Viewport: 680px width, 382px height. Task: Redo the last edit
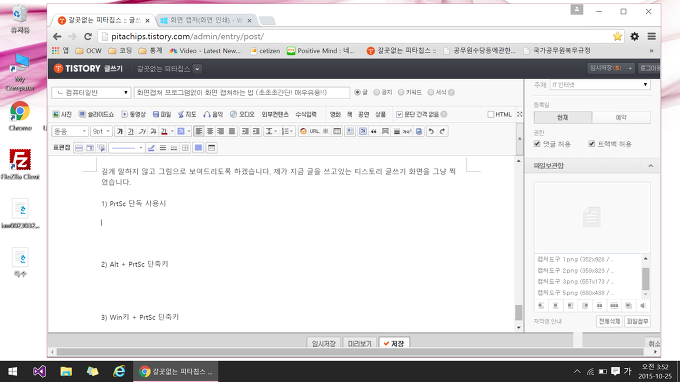[442, 131]
